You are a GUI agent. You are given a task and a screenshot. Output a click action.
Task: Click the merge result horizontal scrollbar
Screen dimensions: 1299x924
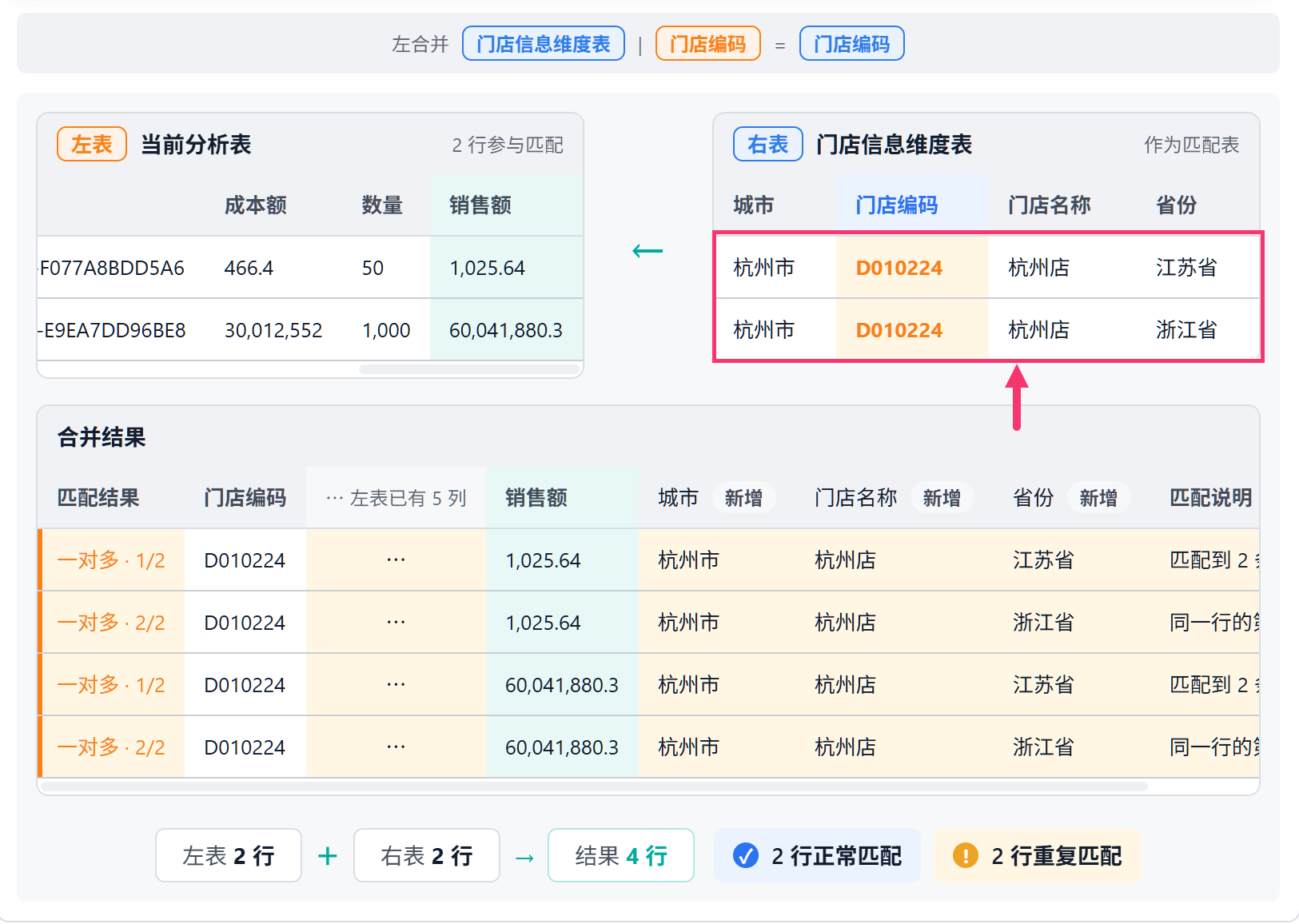tap(595, 787)
